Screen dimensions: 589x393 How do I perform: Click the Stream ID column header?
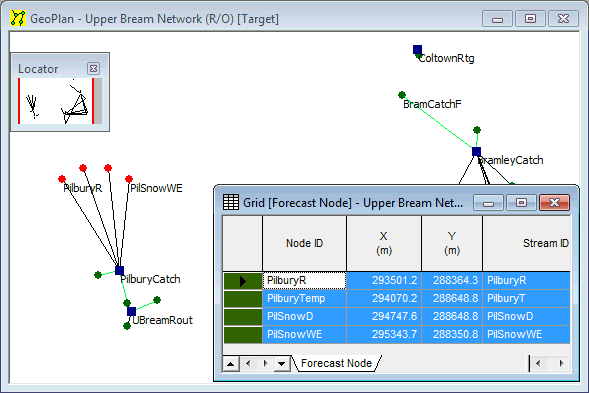click(x=527, y=243)
